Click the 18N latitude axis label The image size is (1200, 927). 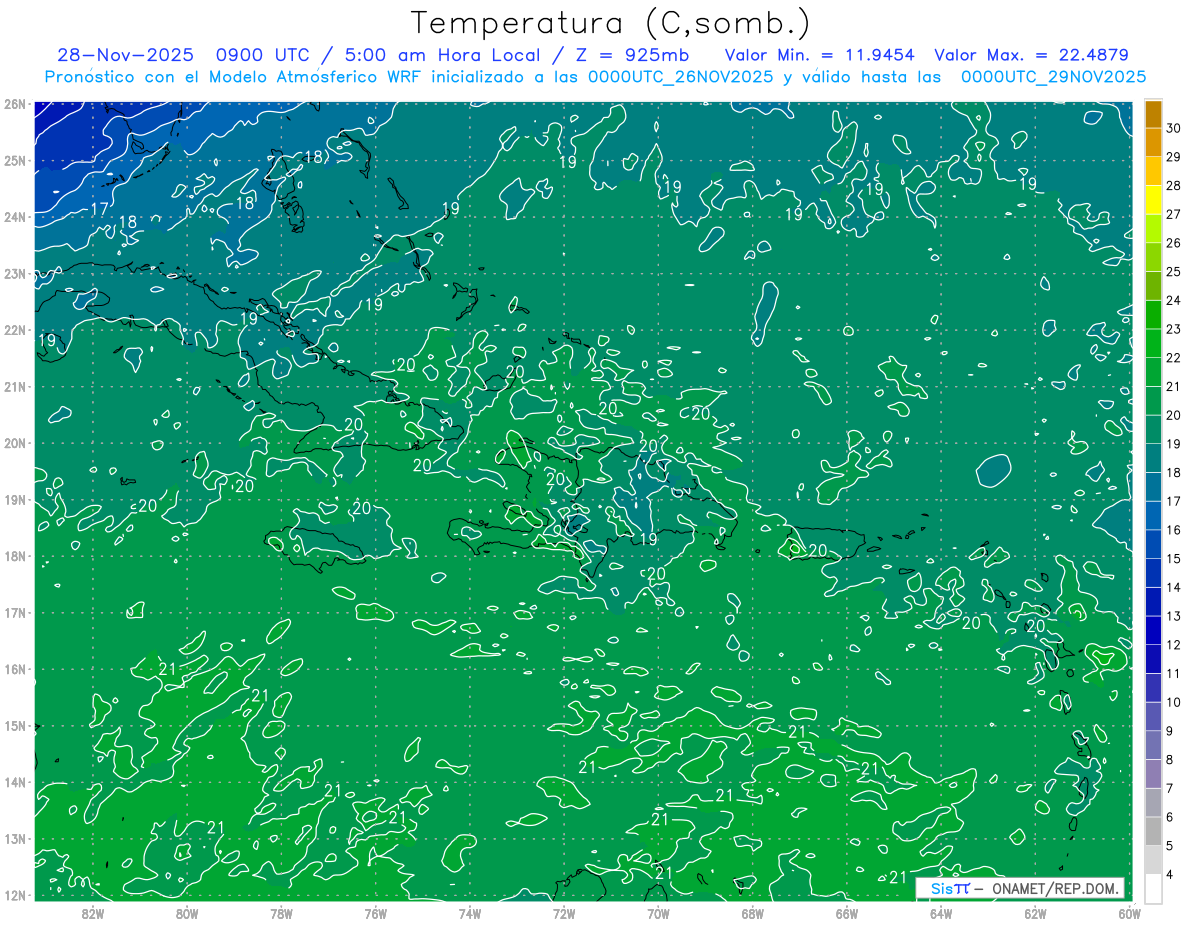click(14, 556)
